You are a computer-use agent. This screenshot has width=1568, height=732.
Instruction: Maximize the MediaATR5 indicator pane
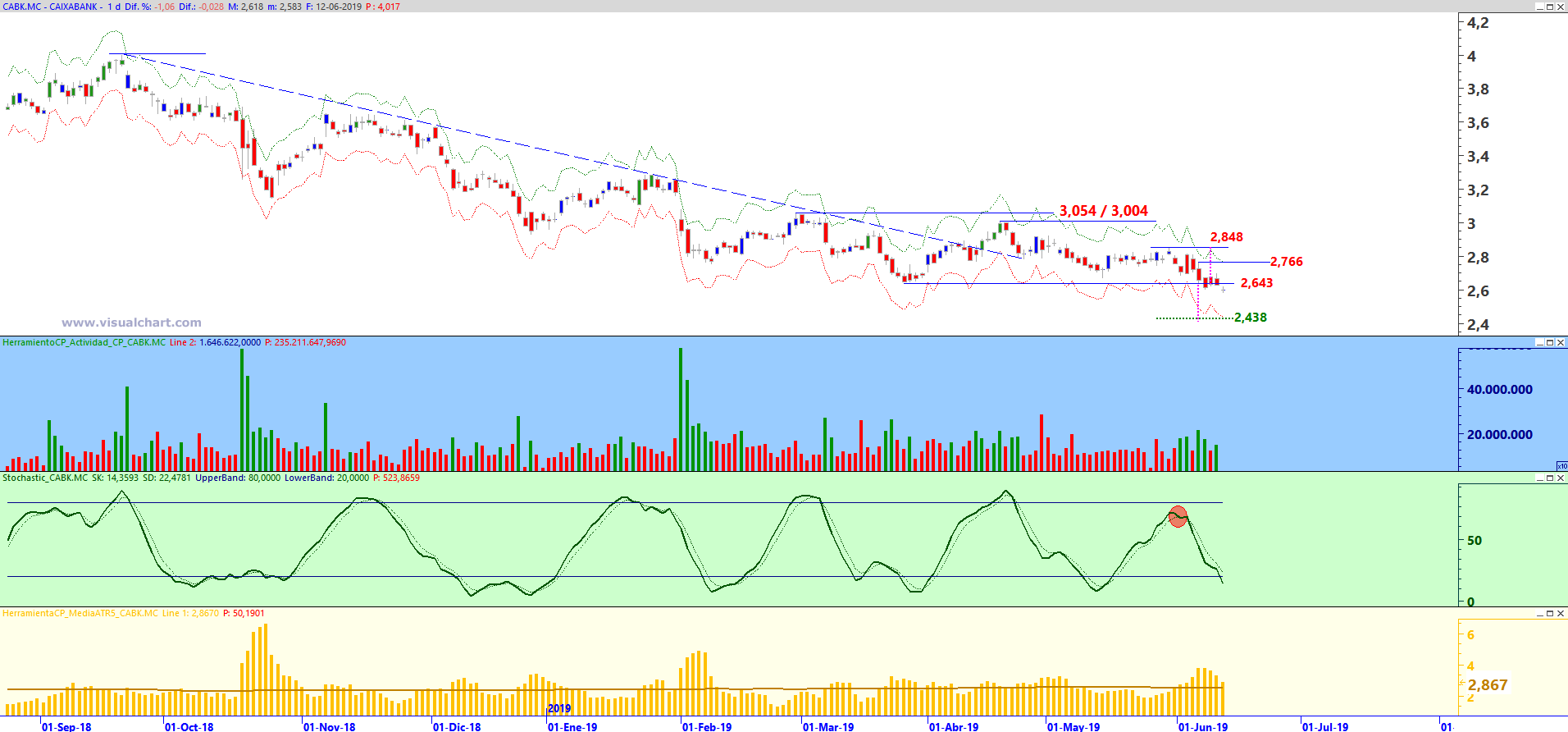[x=1550, y=613]
